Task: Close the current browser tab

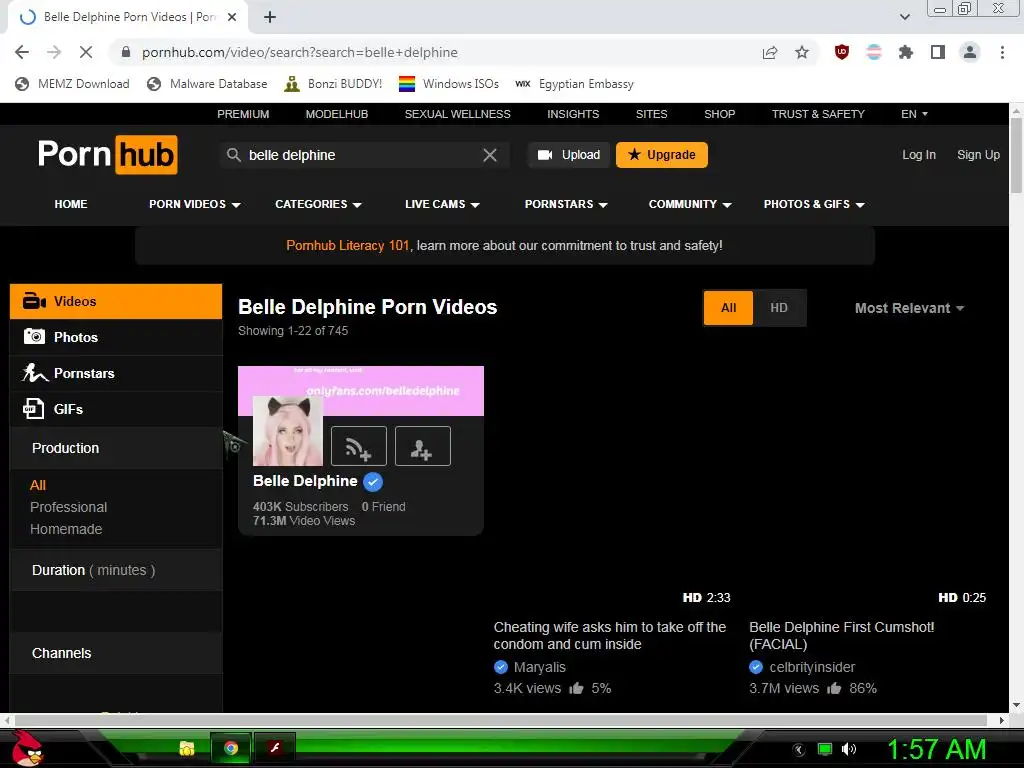Action: (x=232, y=17)
